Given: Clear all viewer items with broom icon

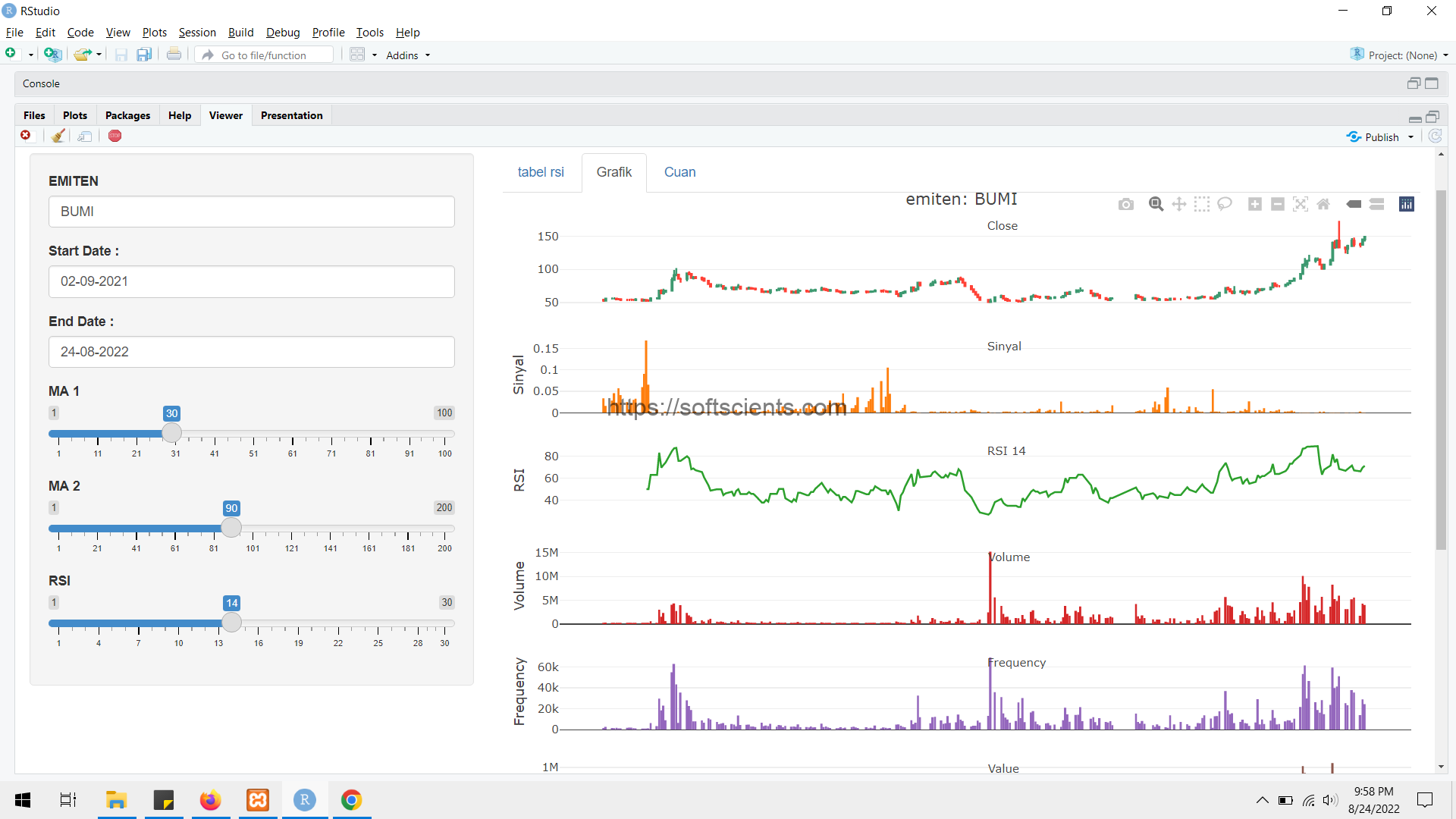Looking at the screenshot, I should tap(58, 136).
